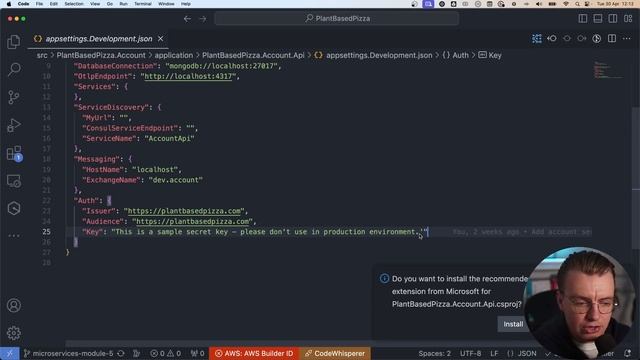Open macOS Spotlight search in menu bar
The width and height of the screenshot is (640, 360).
(577, 4)
